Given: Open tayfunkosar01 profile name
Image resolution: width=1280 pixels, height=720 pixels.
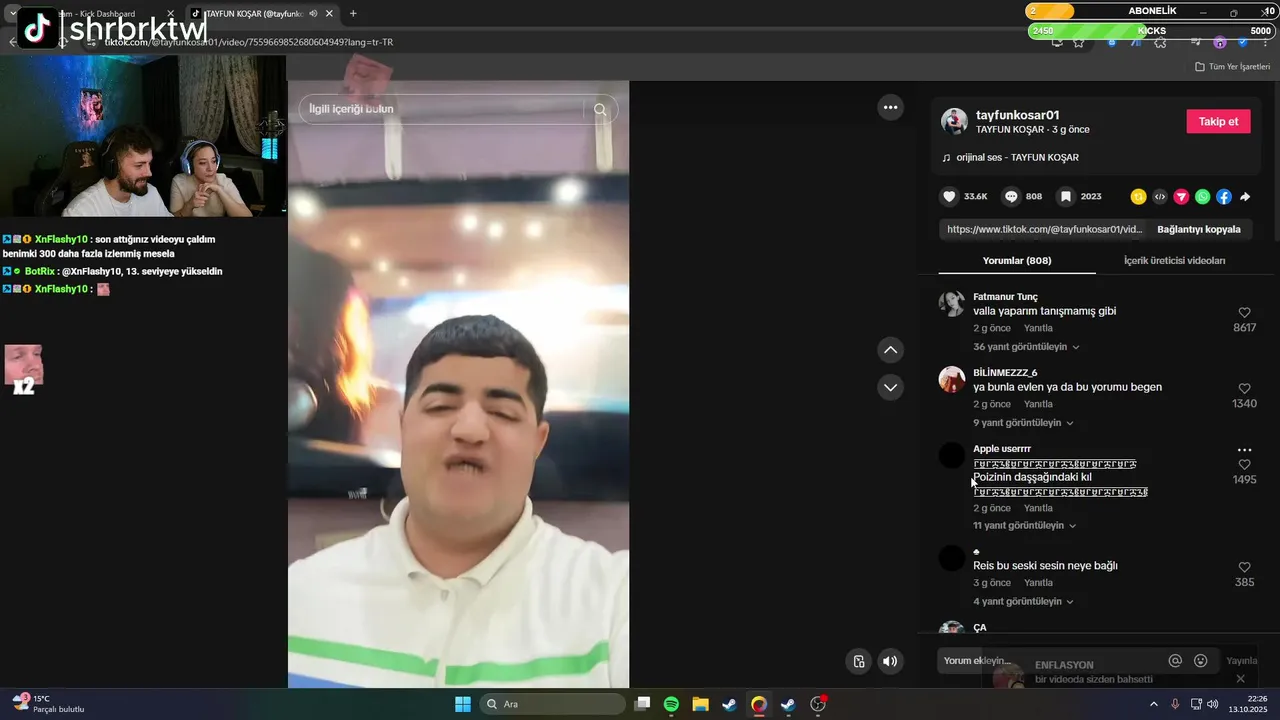Looking at the screenshot, I should tap(1017, 115).
